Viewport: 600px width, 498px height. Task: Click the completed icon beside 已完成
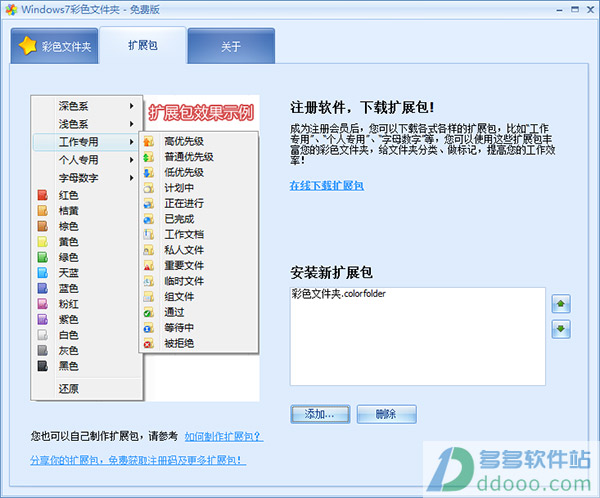(x=148, y=219)
